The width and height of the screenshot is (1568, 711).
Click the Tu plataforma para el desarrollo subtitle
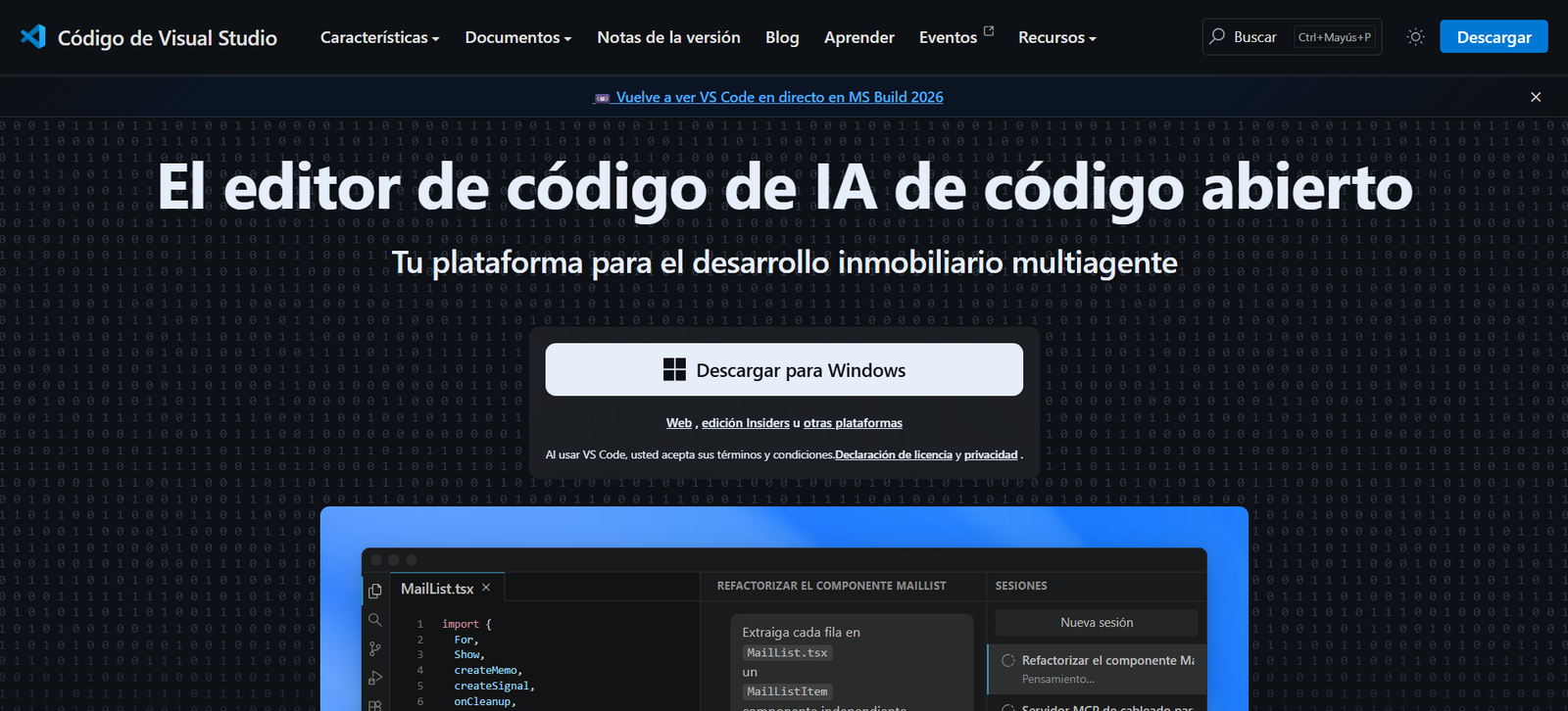pos(785,262)
